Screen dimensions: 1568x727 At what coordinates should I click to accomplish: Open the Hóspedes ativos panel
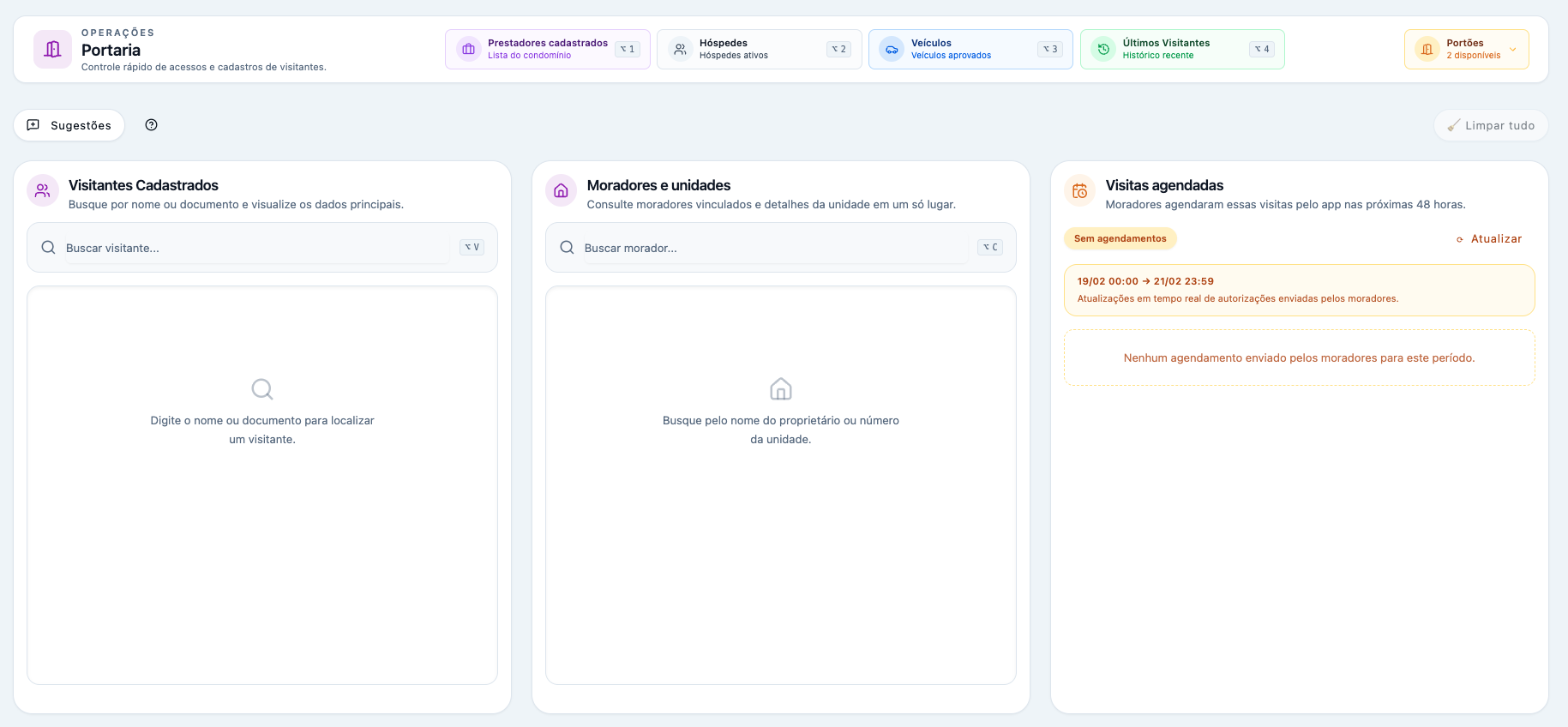759,50
